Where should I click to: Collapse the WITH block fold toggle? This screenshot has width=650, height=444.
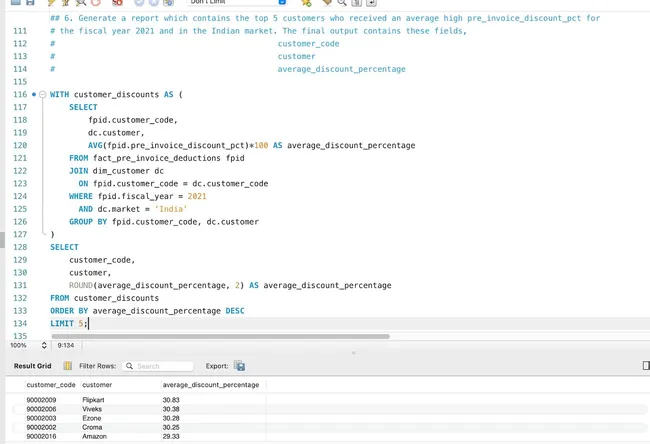pos(42,94)
